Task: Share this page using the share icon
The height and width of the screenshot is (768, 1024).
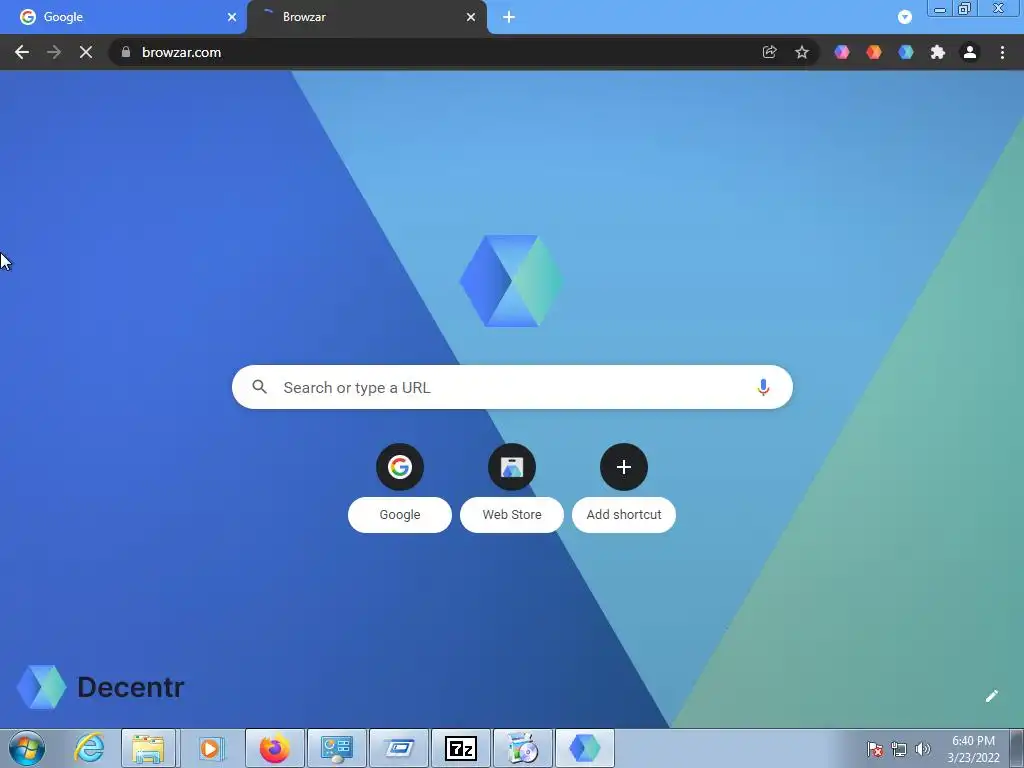Action: pyautogui.click(x=769, y=52)
